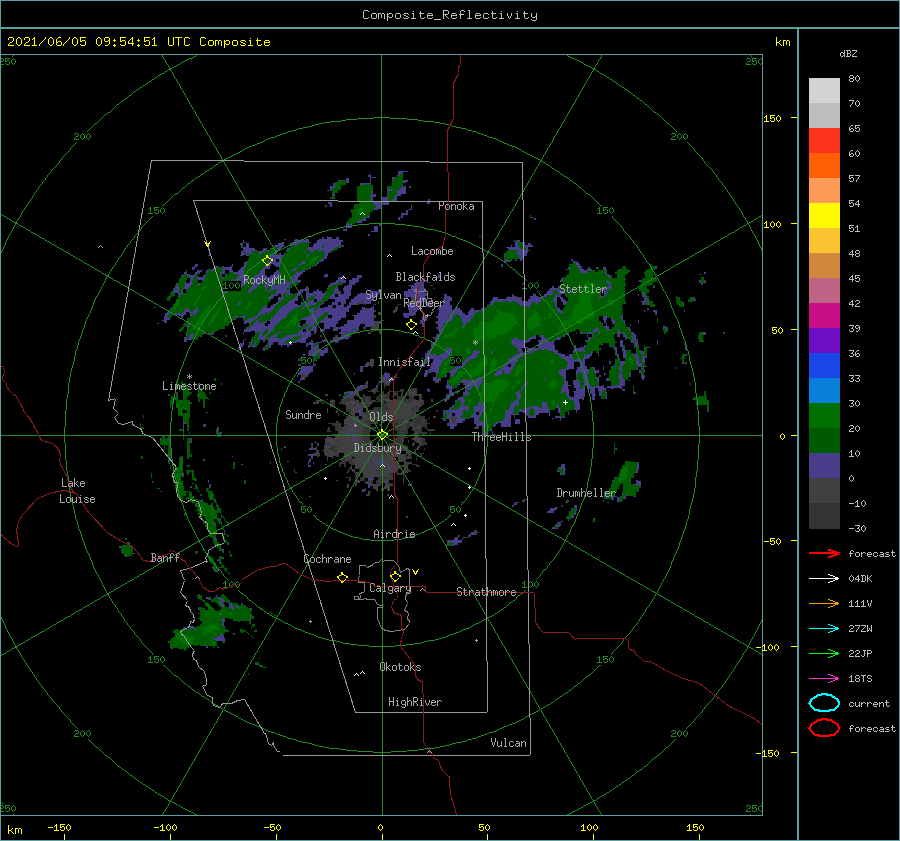Pick the green 22JP arrow icon
The width and height of the screenshot is (900, 841).
click(x=824, y=653)
